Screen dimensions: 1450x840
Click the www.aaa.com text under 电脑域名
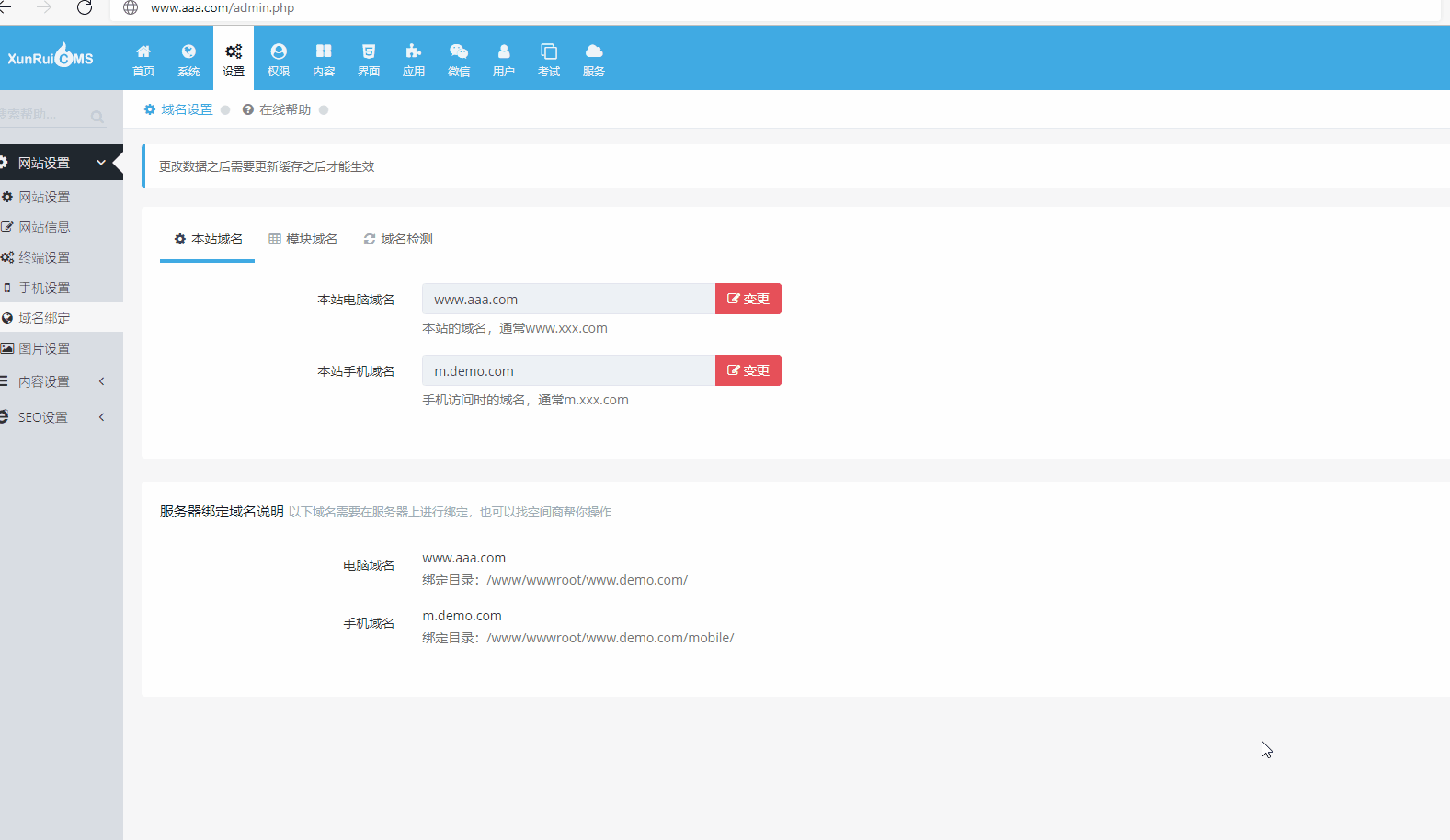click(x=464, y=558)
